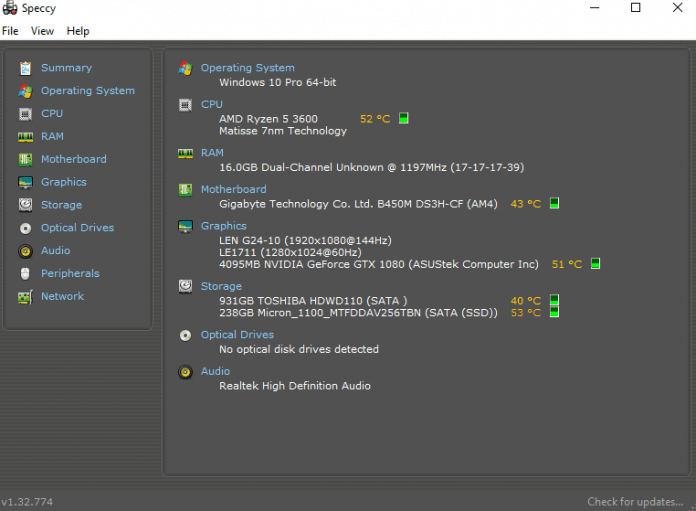696x511 pixels.
Task: Click the Storage icon in summary panel
Action: (185, 286)
